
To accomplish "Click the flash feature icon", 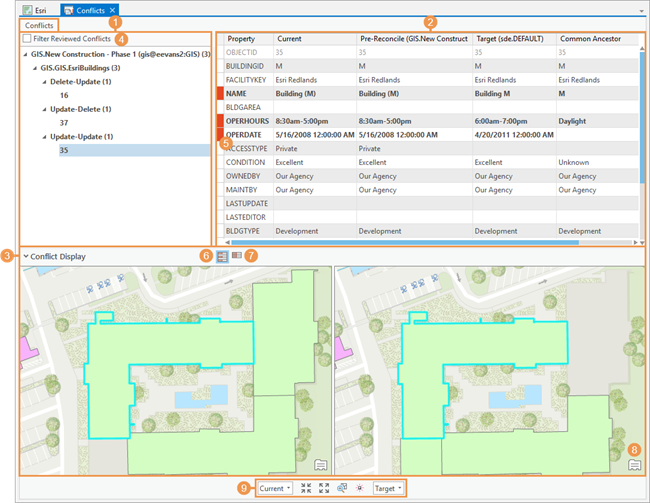I will click(x=359, y=488).
